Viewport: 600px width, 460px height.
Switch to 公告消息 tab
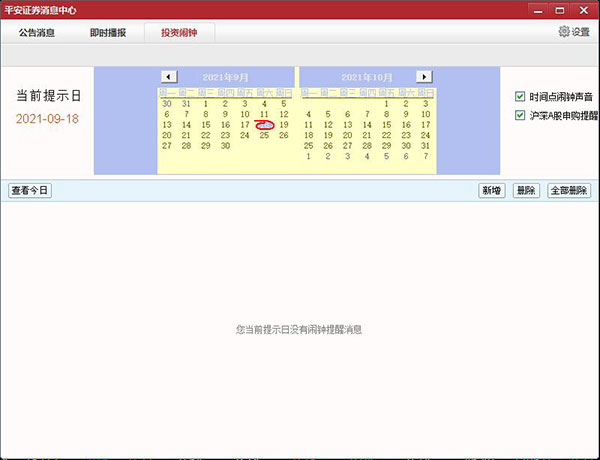[37, 33]
